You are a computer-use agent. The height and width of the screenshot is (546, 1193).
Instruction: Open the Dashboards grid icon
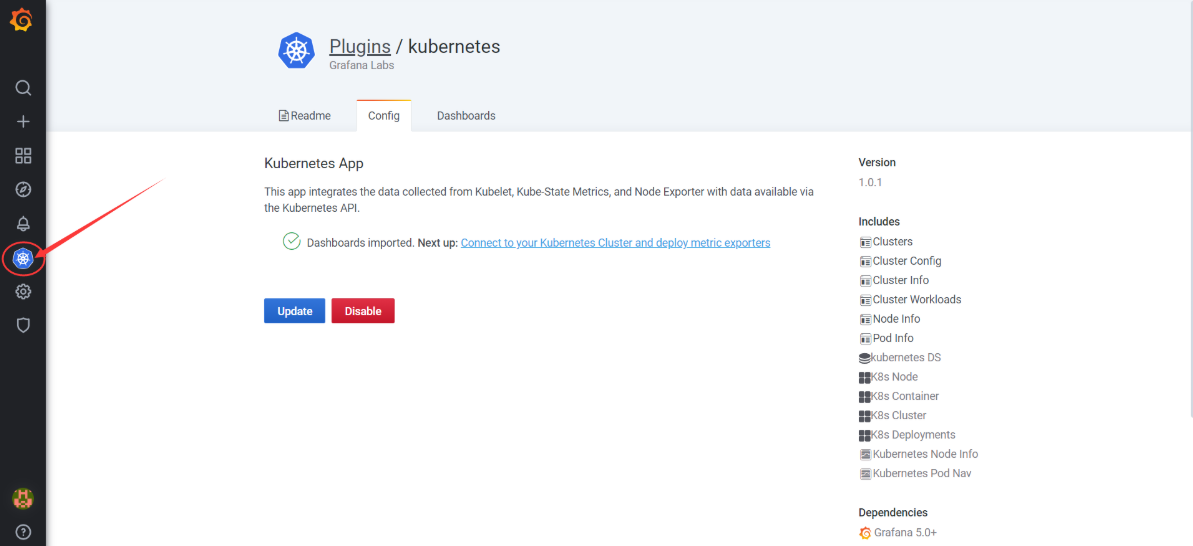[24, 156]
